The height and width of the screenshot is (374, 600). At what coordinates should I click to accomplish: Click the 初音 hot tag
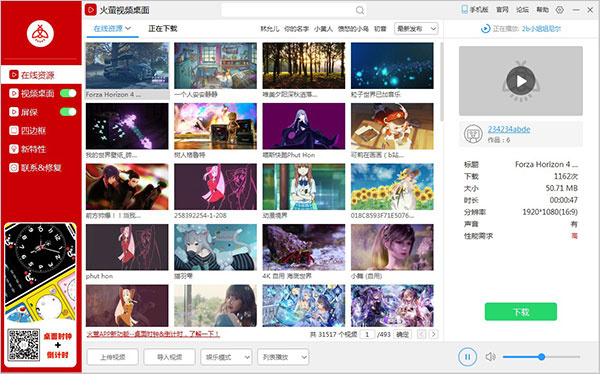(380, 29)
